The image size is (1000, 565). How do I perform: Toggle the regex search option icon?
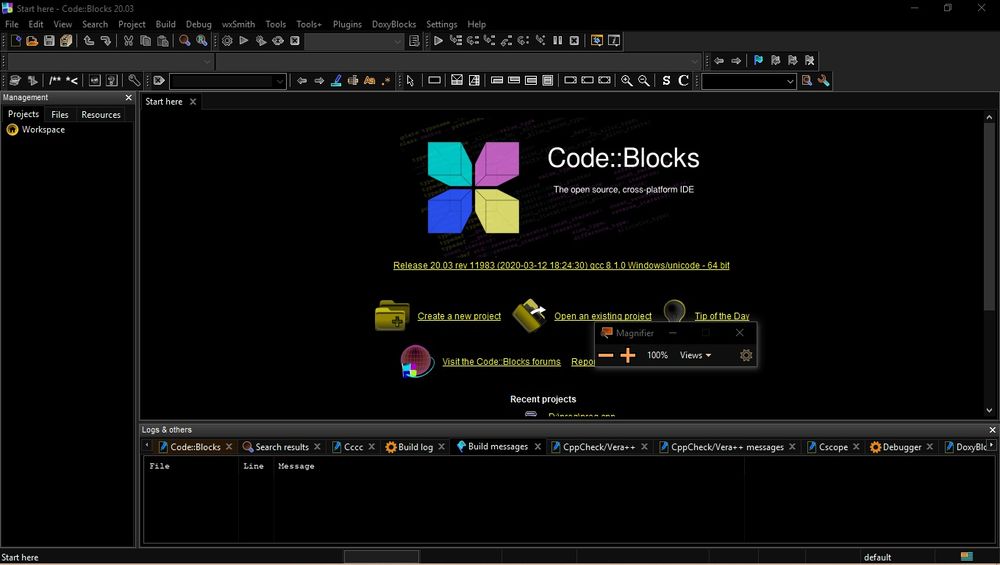385,81
